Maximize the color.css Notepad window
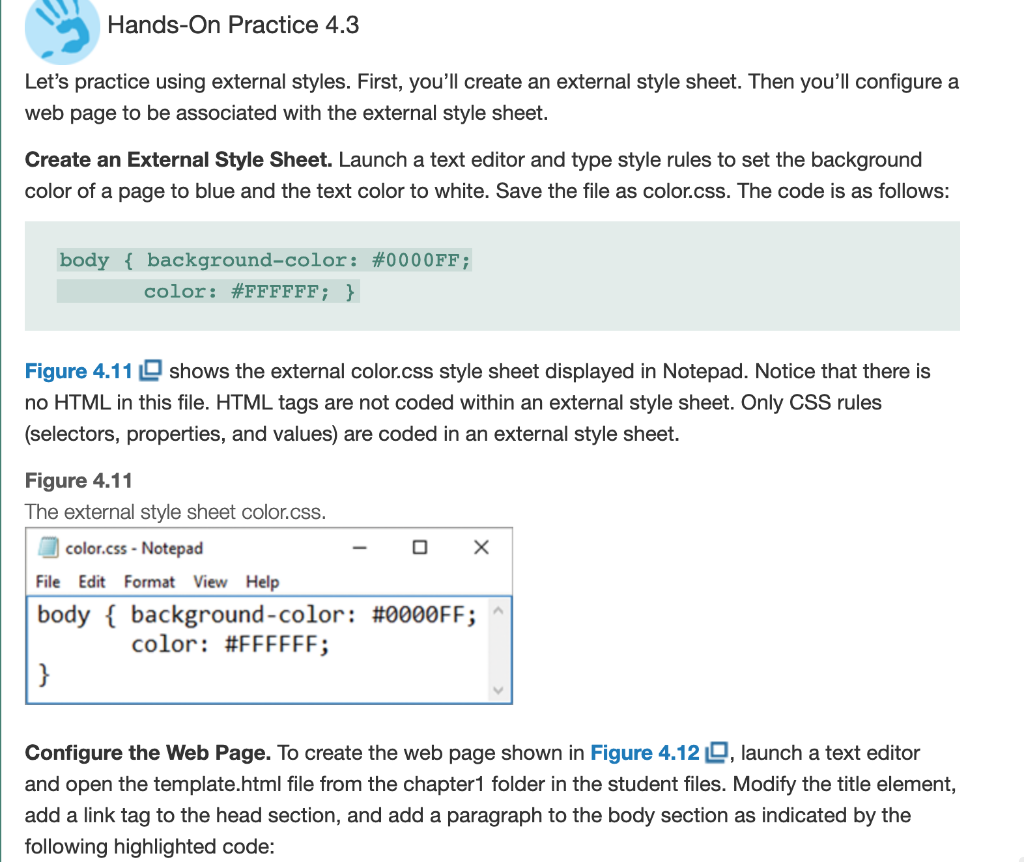The image size is (1024, 862). click(x=420, y=548)
